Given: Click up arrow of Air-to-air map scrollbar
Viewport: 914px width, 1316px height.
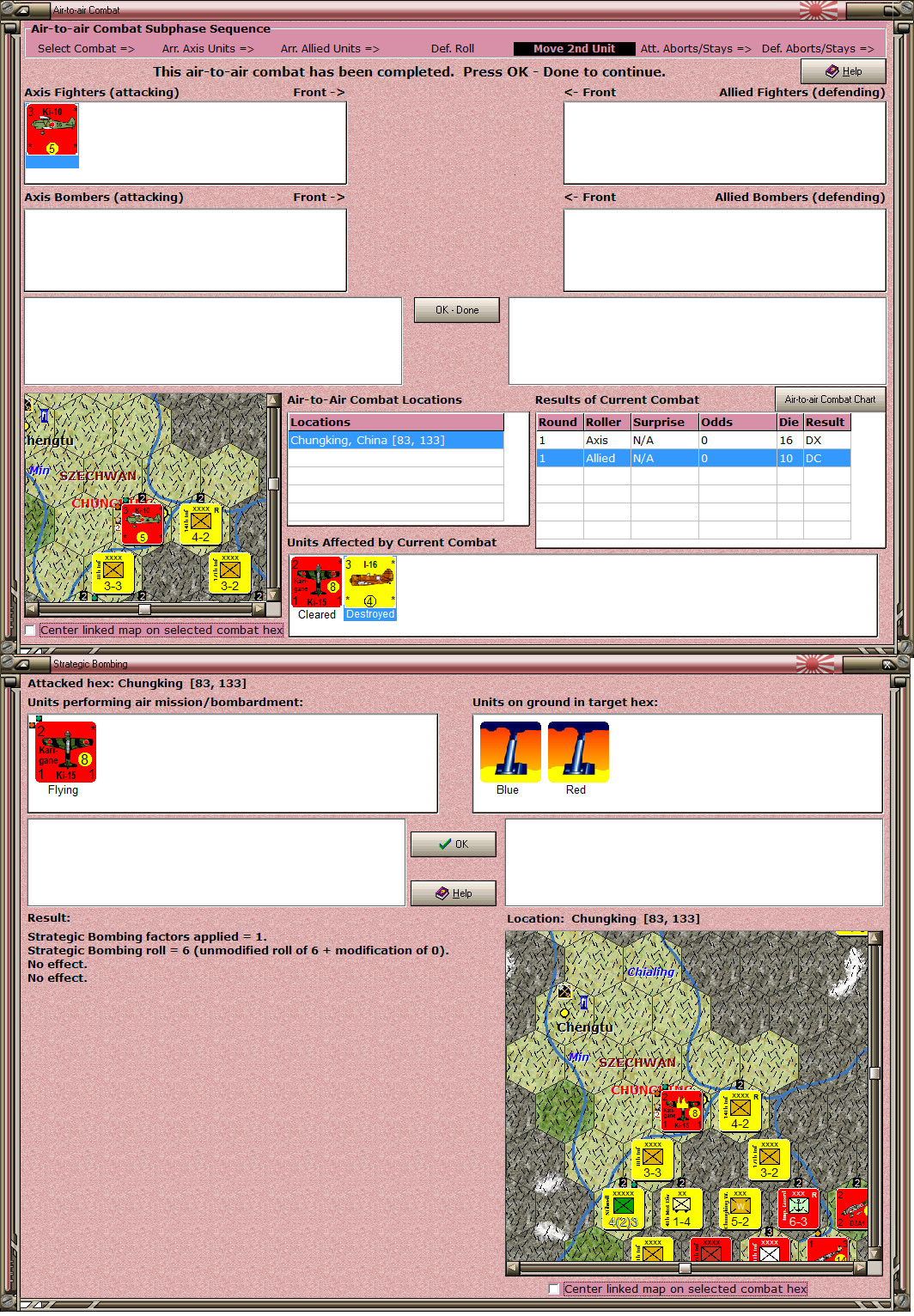Looking at the screenshot, I should tap(273, 400).
